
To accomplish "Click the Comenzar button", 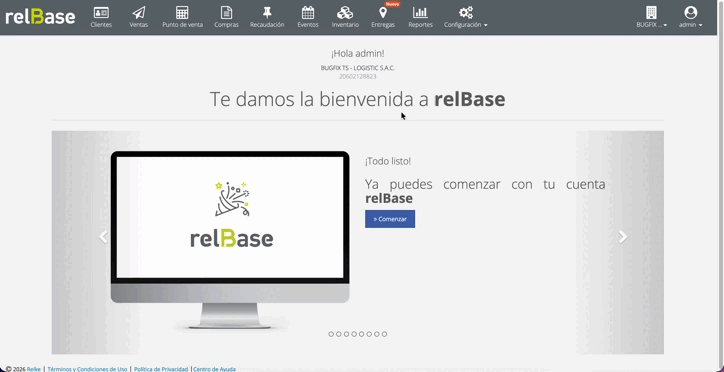I will (x=390, y=219).
